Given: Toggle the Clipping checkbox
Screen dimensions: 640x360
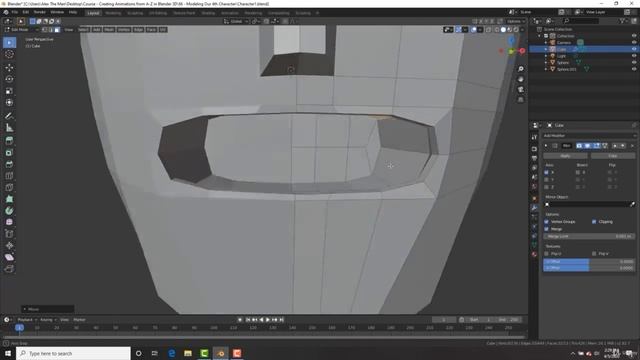Looking at the screenshot, I should point(594,222).
